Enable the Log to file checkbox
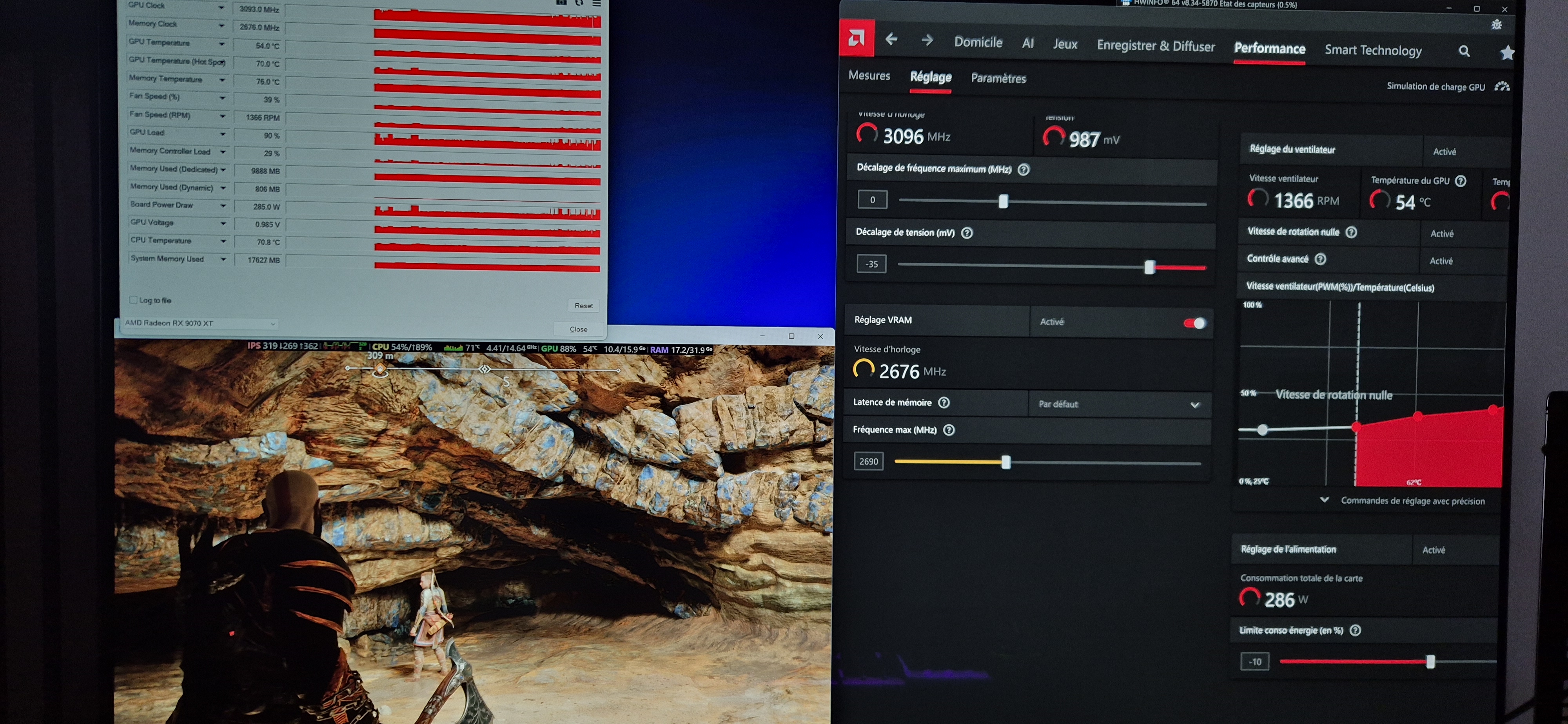This screenshot has width=1568, height=724. 133,300
